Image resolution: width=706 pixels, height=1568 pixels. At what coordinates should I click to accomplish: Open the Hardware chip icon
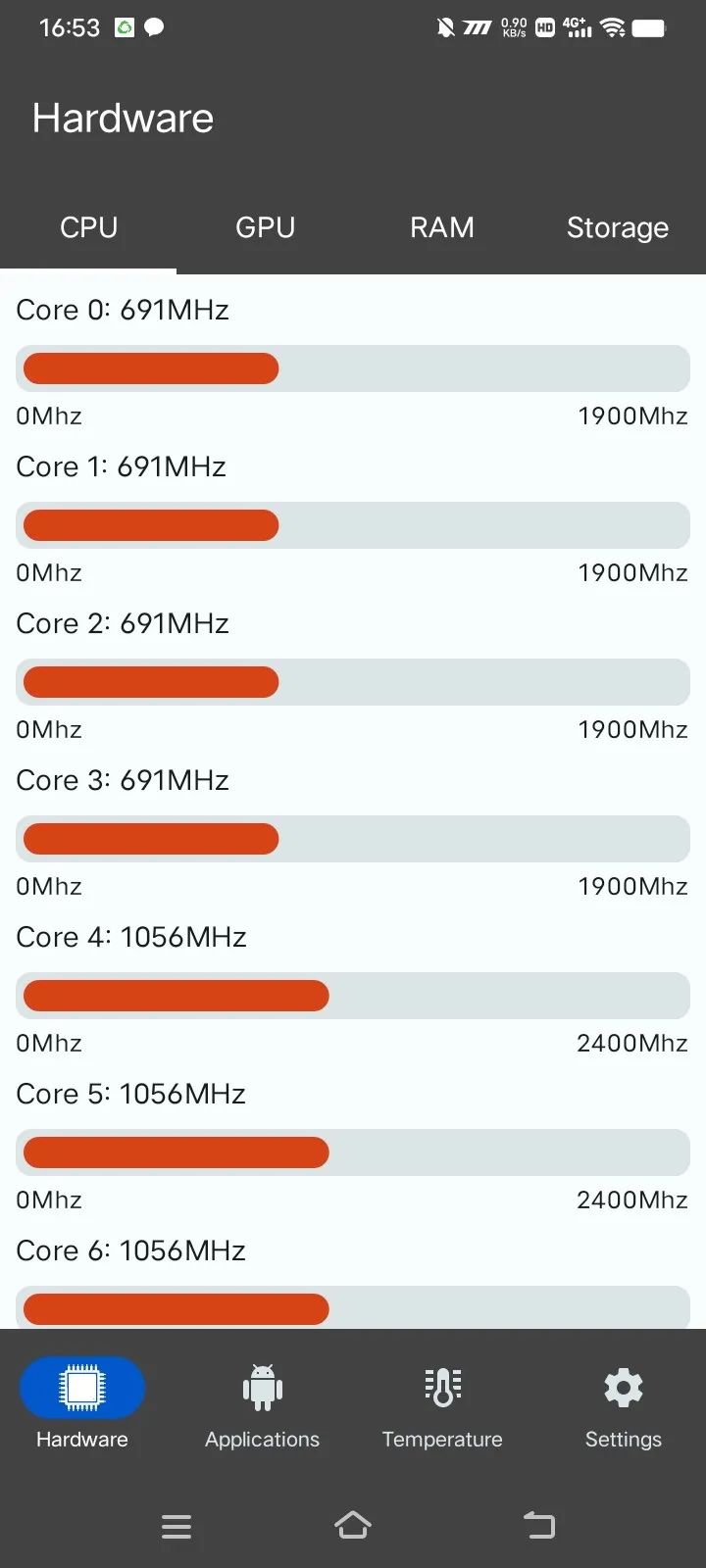pyautogui.click(x=82, y=1387)
